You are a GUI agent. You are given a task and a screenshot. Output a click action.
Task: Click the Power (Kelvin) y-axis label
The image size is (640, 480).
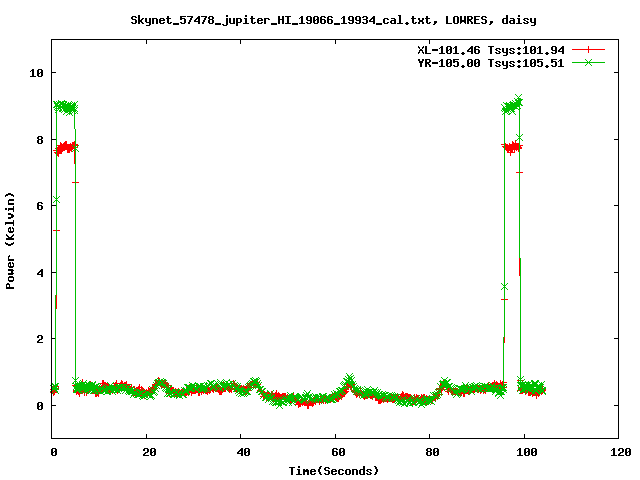tap(10, 241)
